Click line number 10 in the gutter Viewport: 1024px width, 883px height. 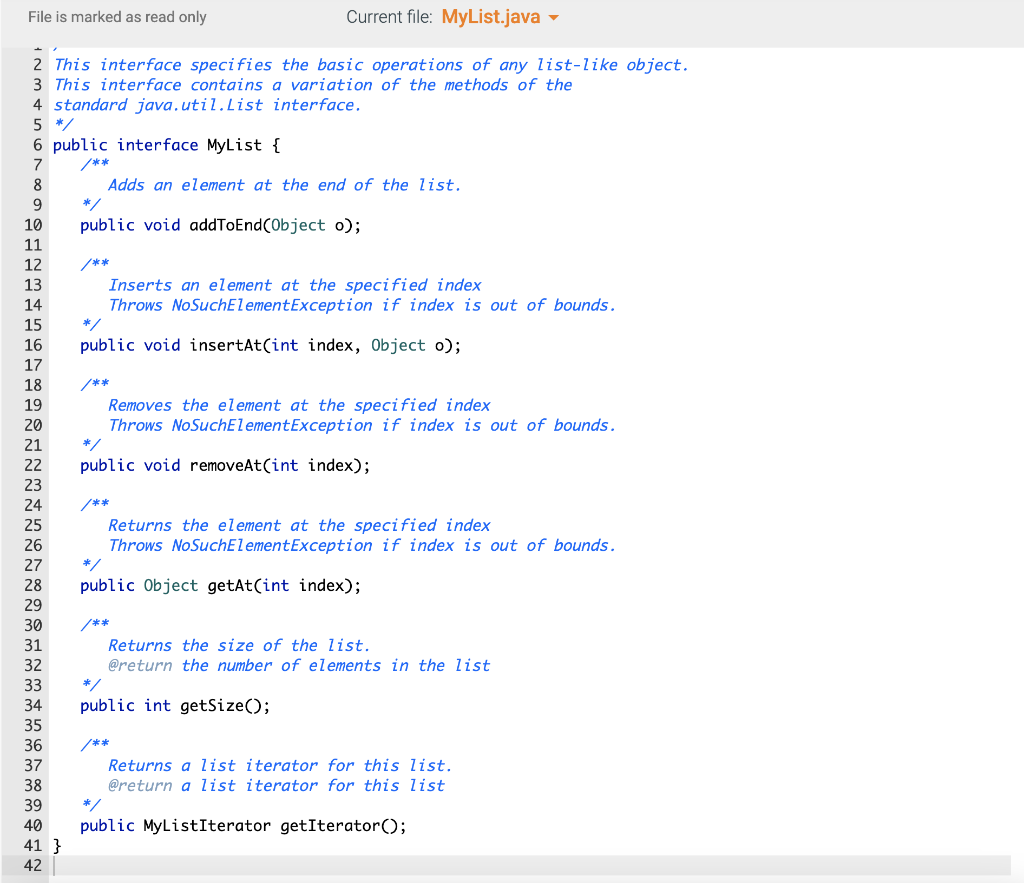point(33,225)
